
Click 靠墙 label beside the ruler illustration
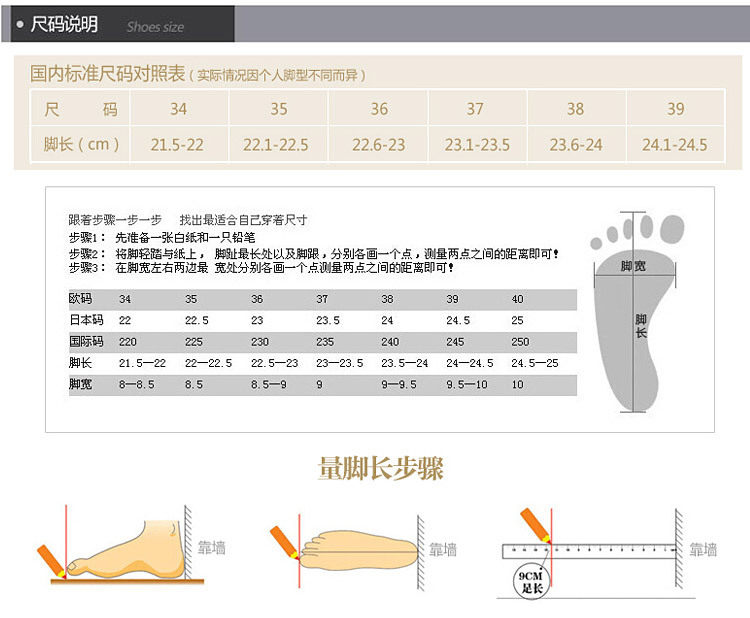pos(703,550)
